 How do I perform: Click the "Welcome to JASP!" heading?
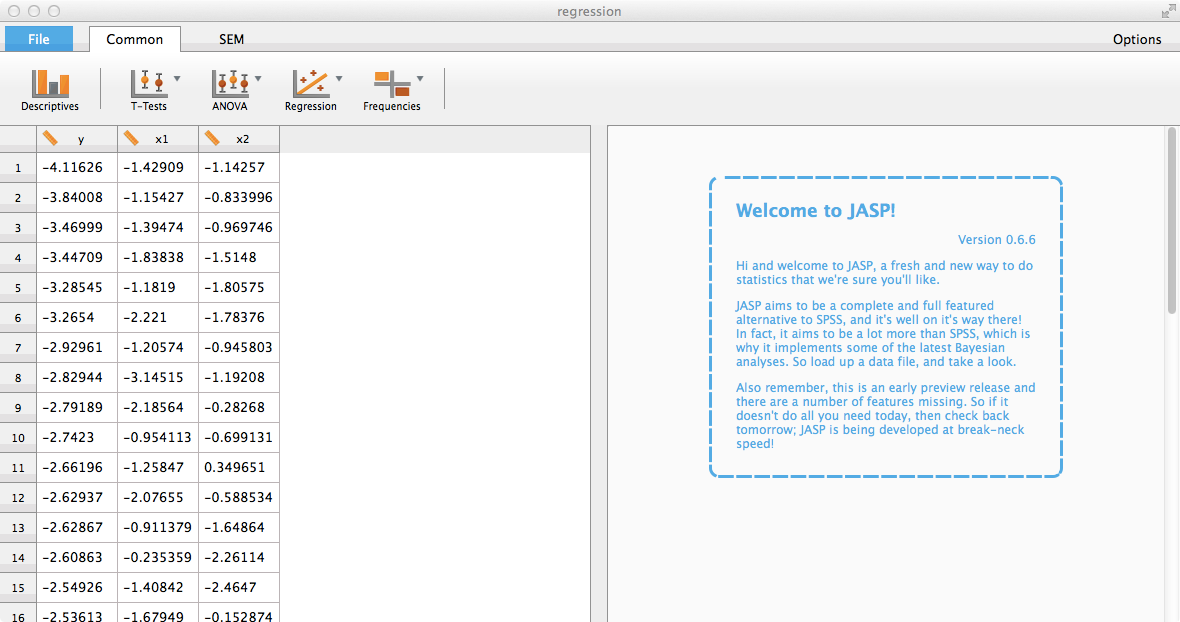click(816, 211)
